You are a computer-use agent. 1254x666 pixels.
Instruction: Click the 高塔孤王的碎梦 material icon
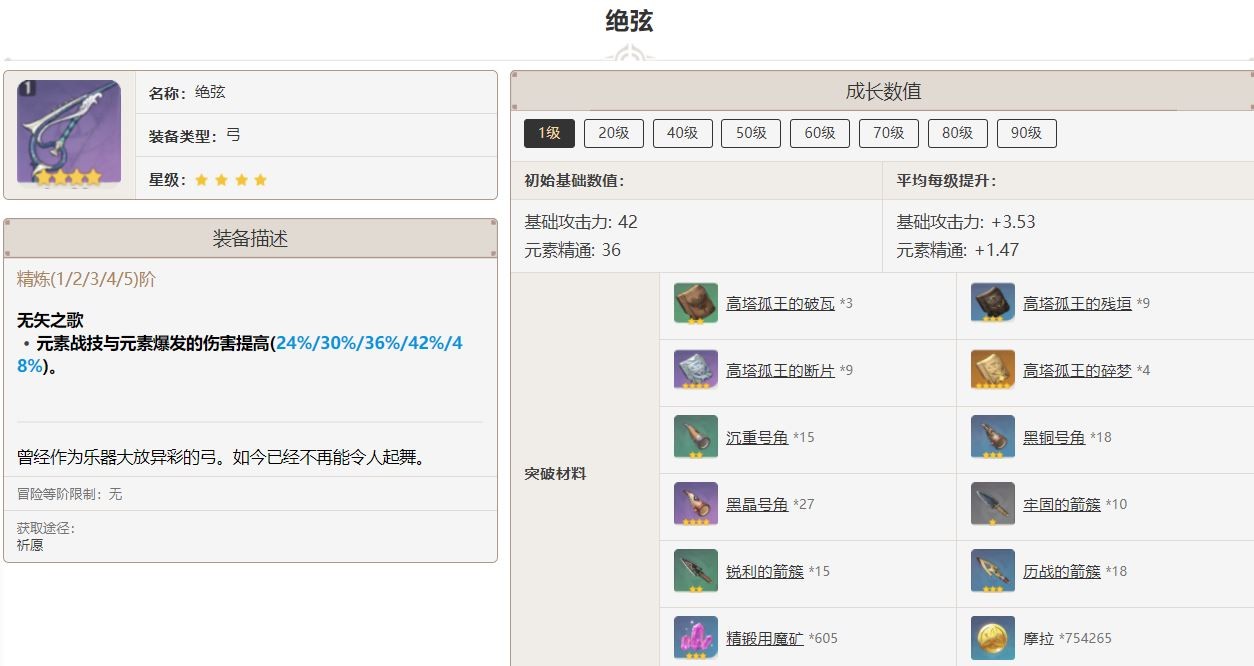(993, 370)
